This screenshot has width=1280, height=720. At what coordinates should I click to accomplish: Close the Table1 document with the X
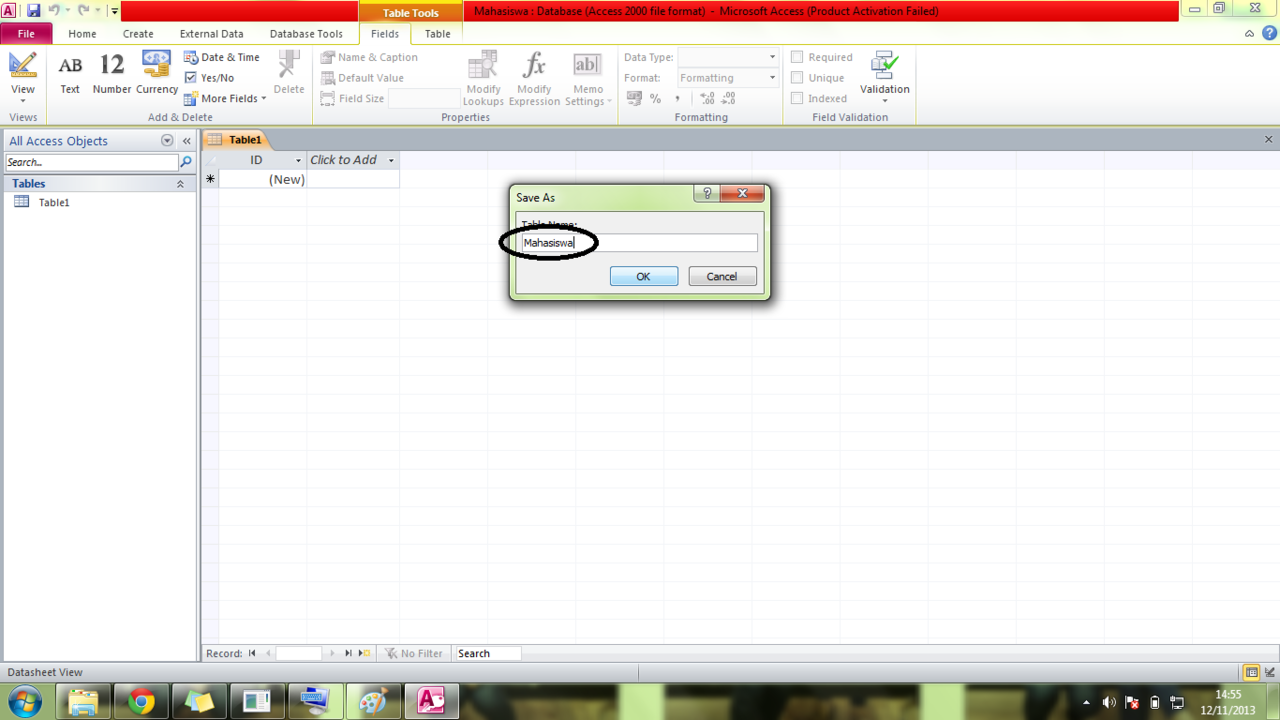coord(1269,140)
